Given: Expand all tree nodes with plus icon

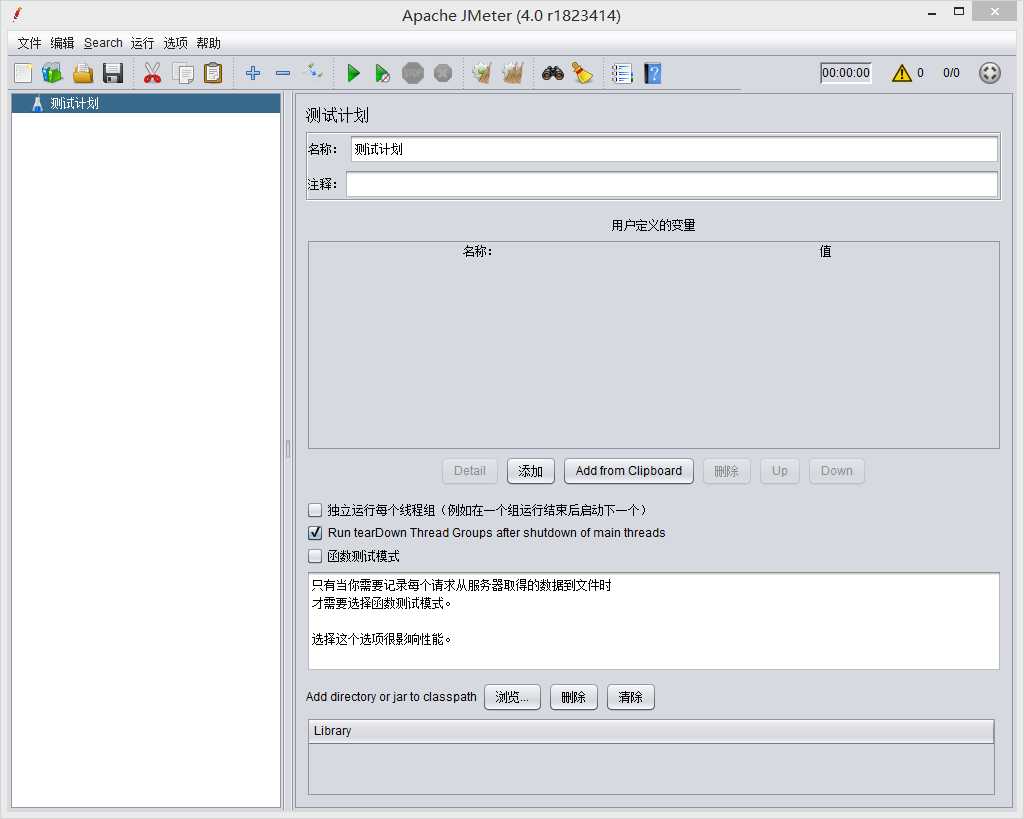Looking at the screenshot, I should (253, 73).
